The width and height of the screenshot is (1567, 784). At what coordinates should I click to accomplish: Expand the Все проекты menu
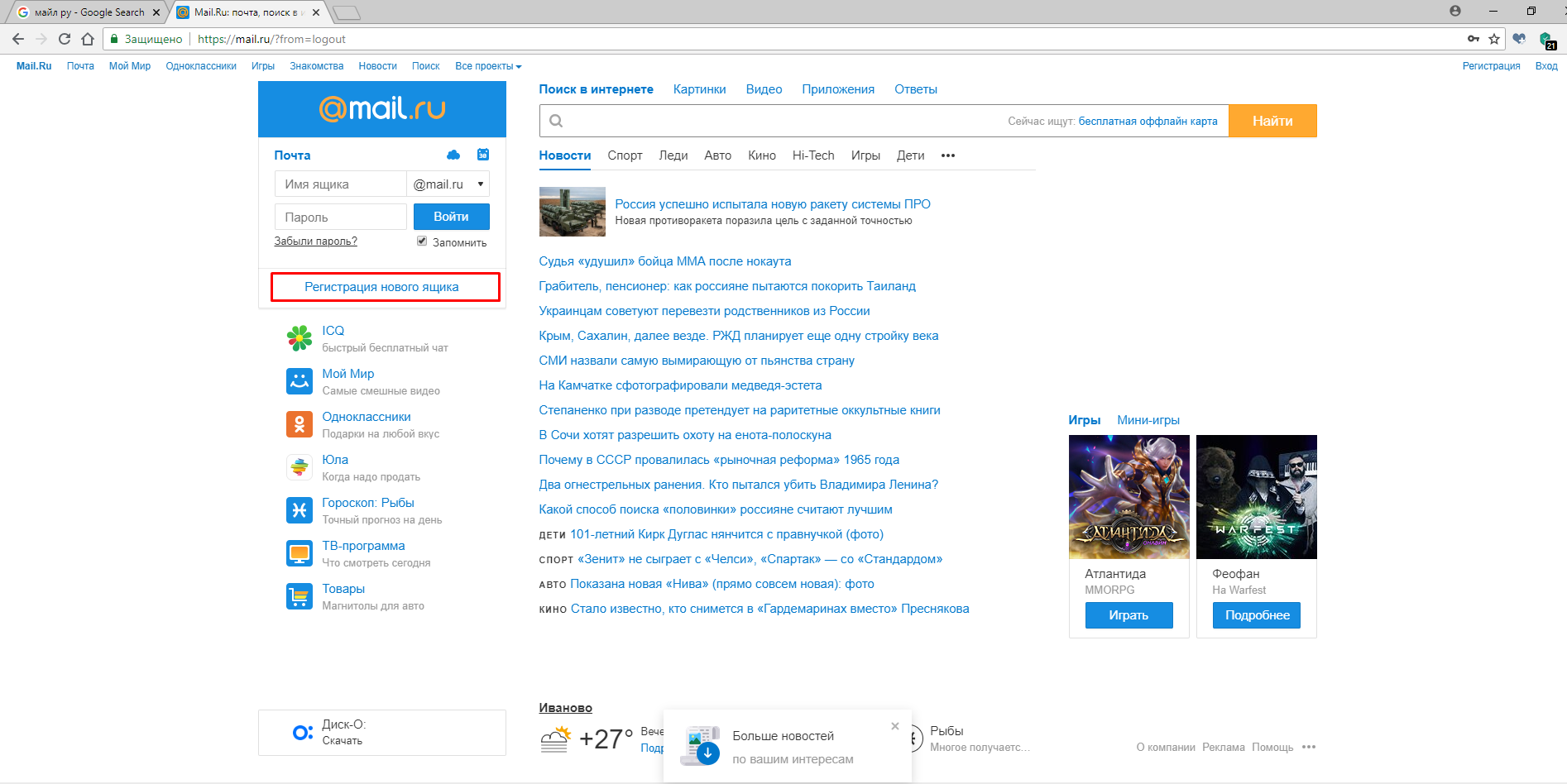(487, 66)
